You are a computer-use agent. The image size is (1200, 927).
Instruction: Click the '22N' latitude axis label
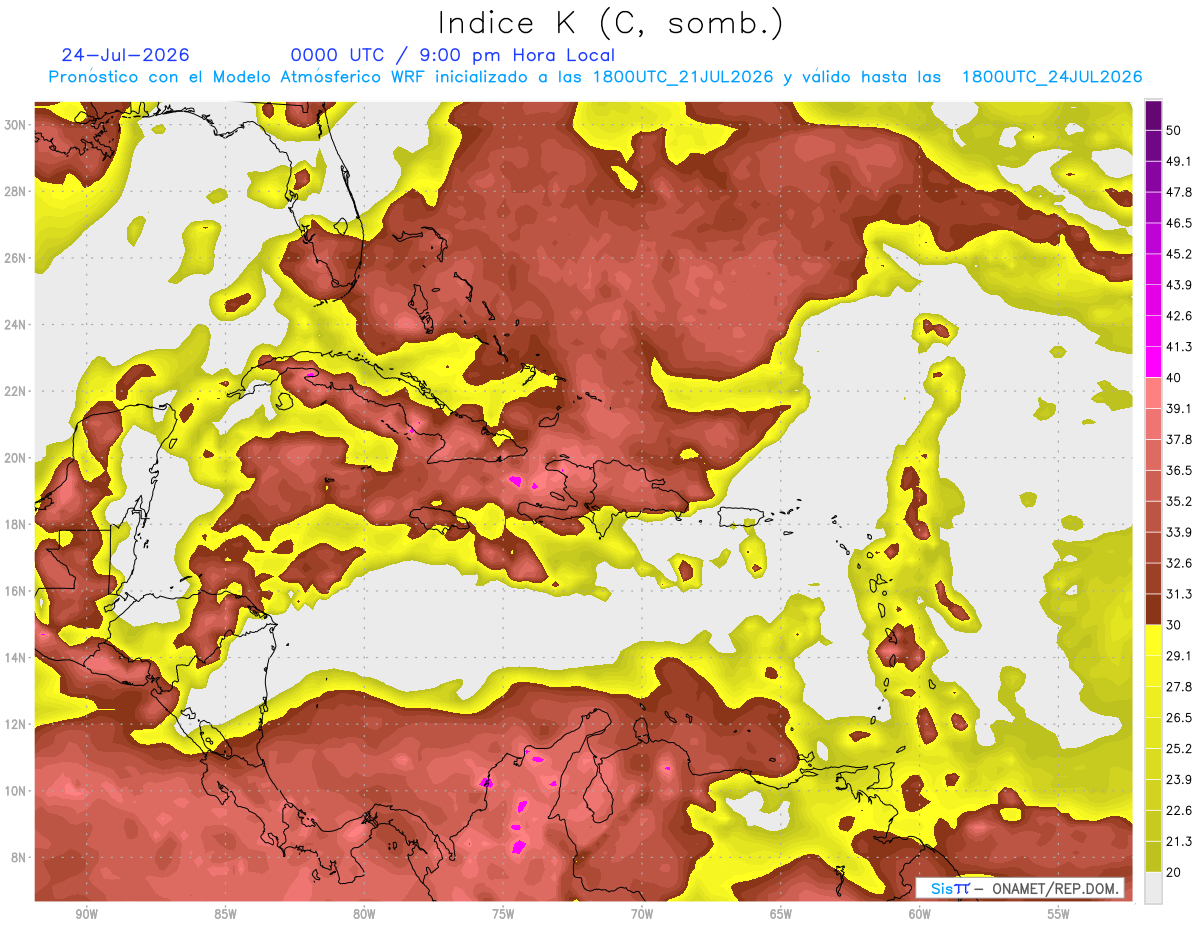tap(15, 391)
